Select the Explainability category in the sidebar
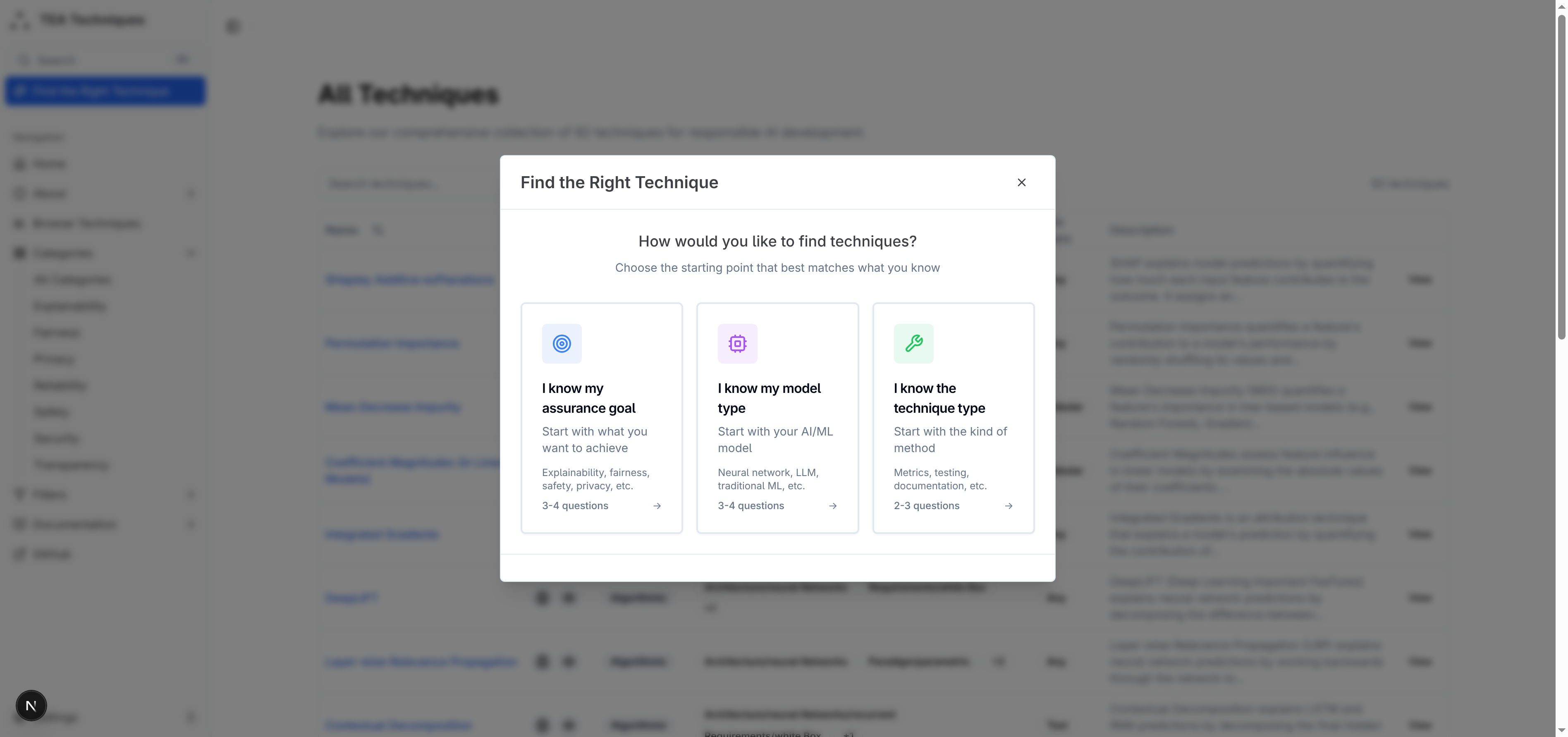This screenshot has width=1568, height=737. 69,306
